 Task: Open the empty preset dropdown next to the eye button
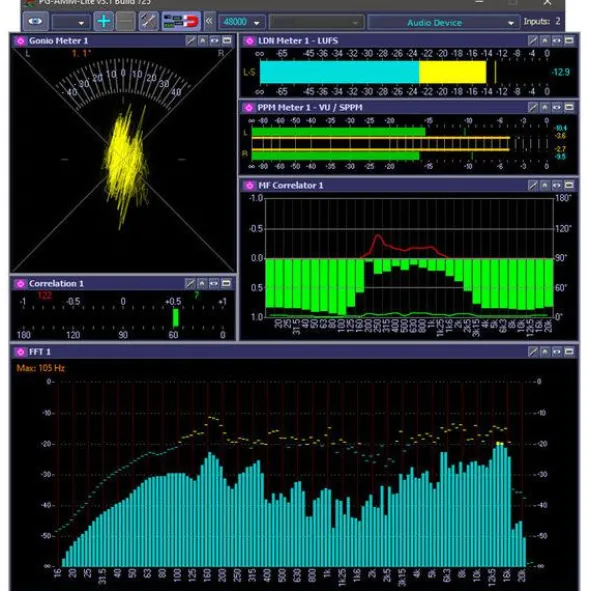point(71,22)
